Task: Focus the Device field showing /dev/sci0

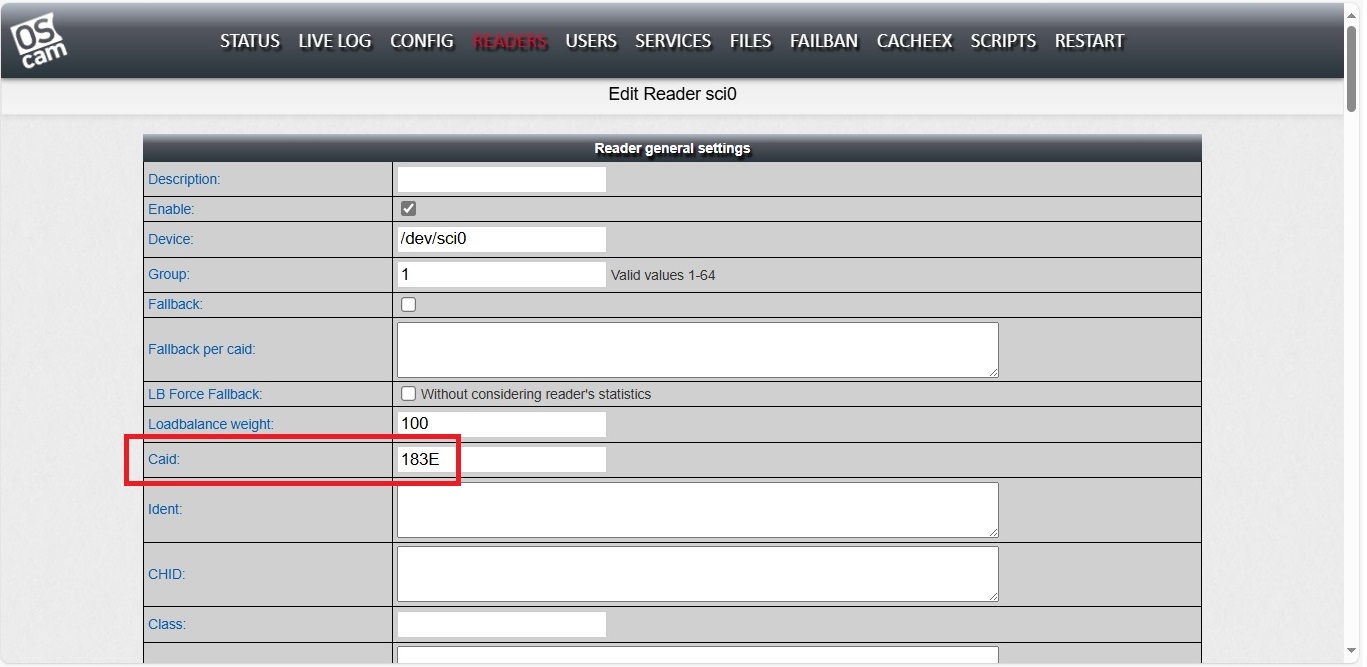Action: pos(501,240)
